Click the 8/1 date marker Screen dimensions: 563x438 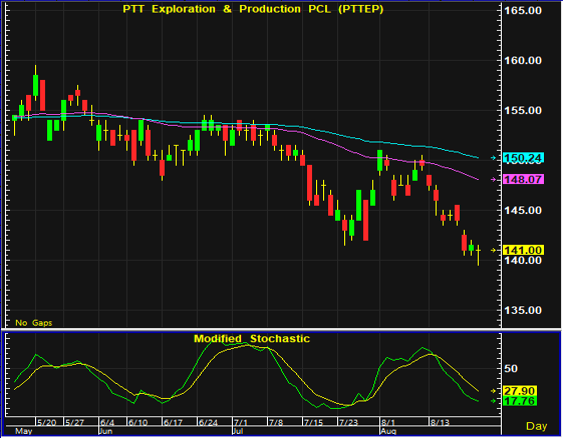tap(388, 422)
